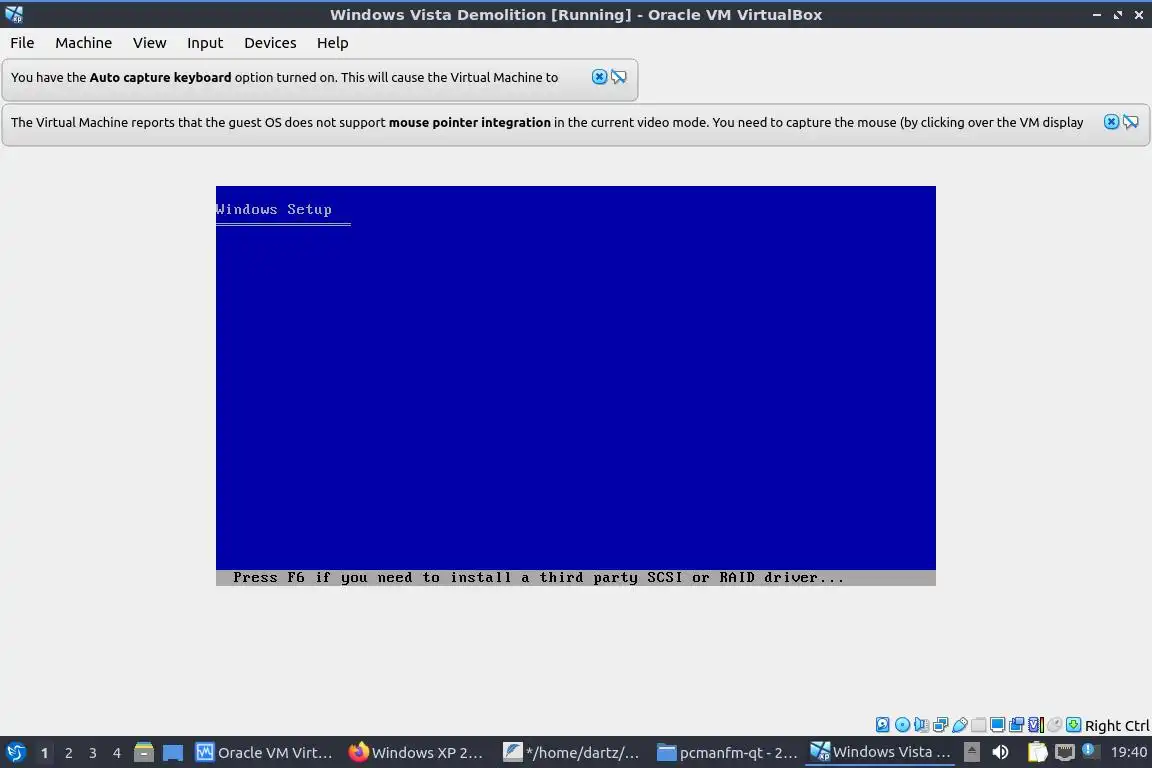Click the VirtualBox window title bar icon
This screenshot has width=1152, height=768.
click(x=14, y=14)
